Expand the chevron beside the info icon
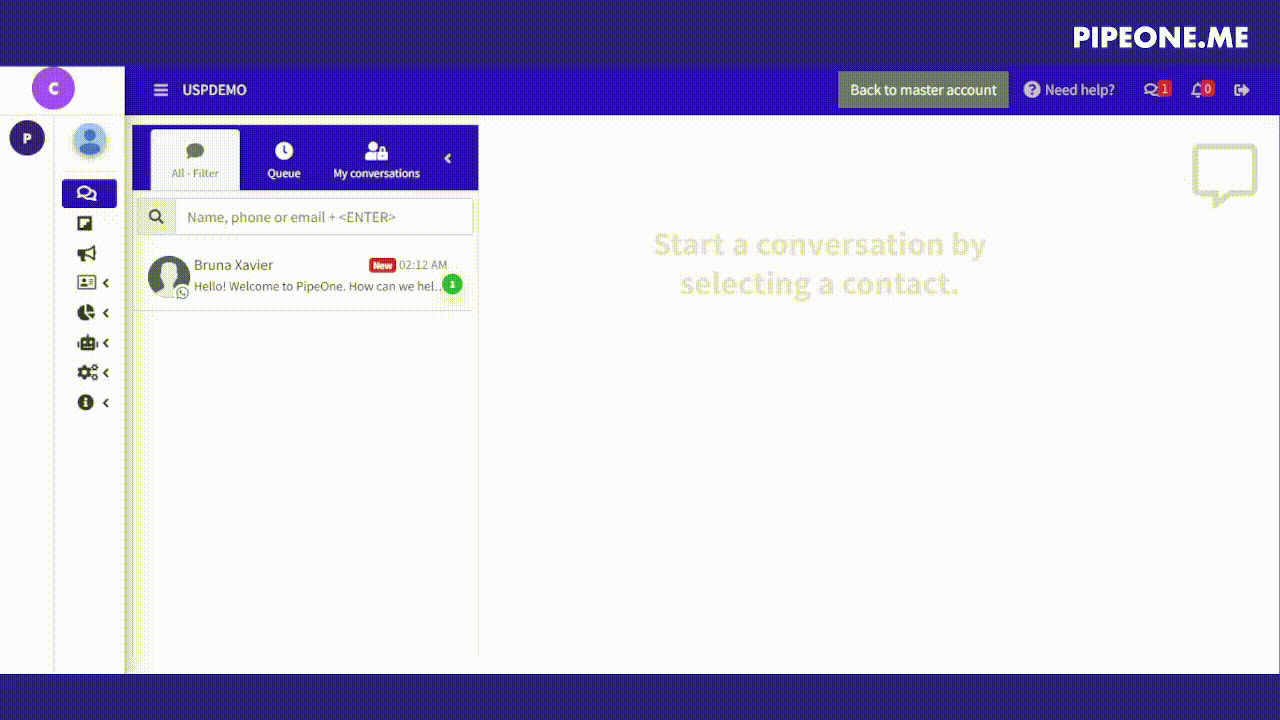Viewport: 1280px width, 720px height. tap(106, 403)
